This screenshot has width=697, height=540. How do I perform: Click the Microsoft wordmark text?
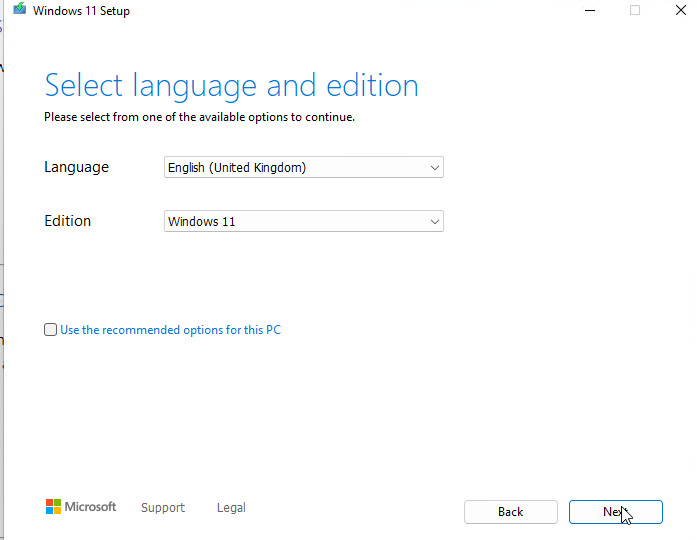(91, 507)
